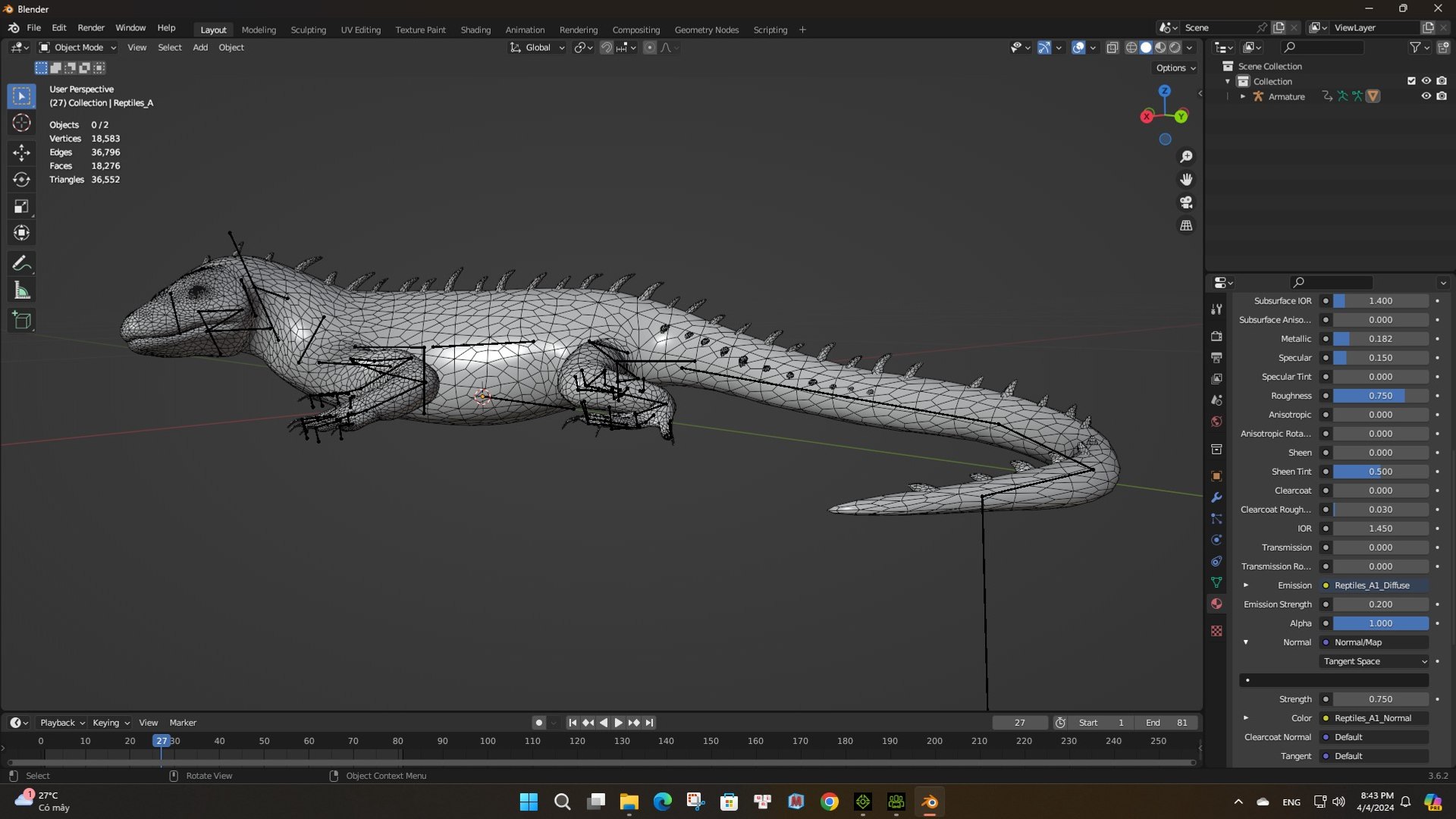This screenshot has height=819, width=1456.
Task: Select the Cursor tool in left toolbar
Action: click(x=21, y=123)
